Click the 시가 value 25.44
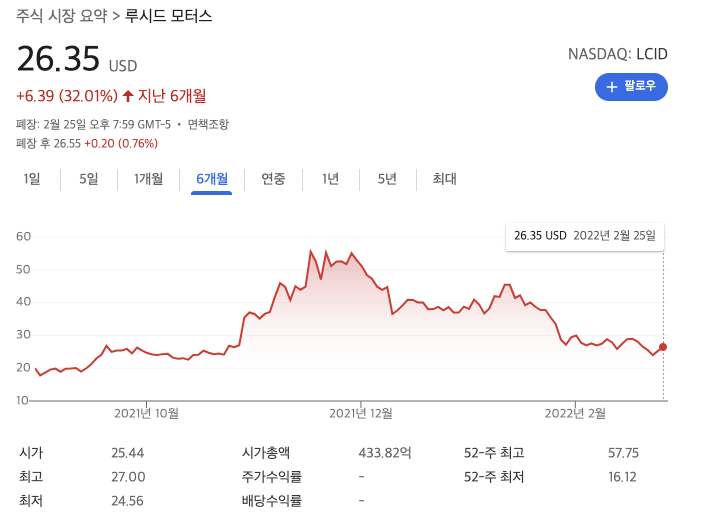The image size is (706, 523). click(x=127, y=453)
